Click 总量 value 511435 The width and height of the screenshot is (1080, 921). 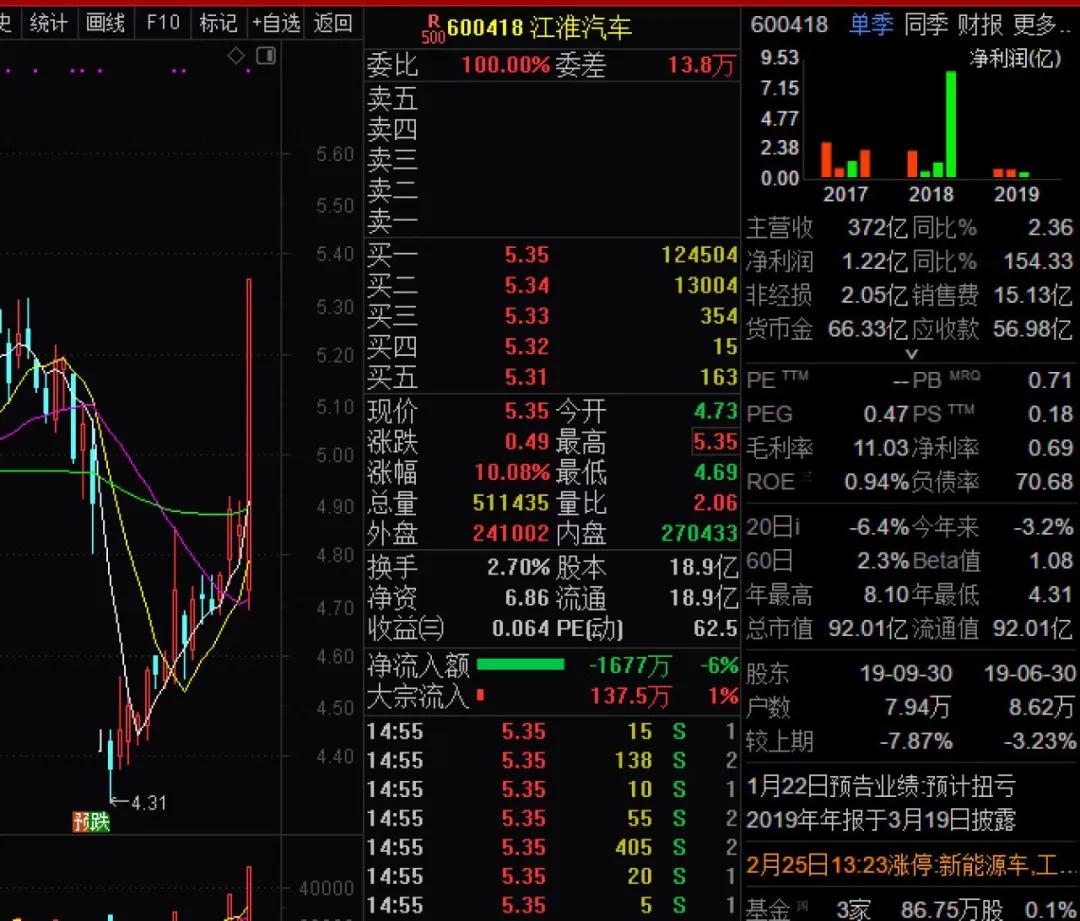(x=511, y=503)
